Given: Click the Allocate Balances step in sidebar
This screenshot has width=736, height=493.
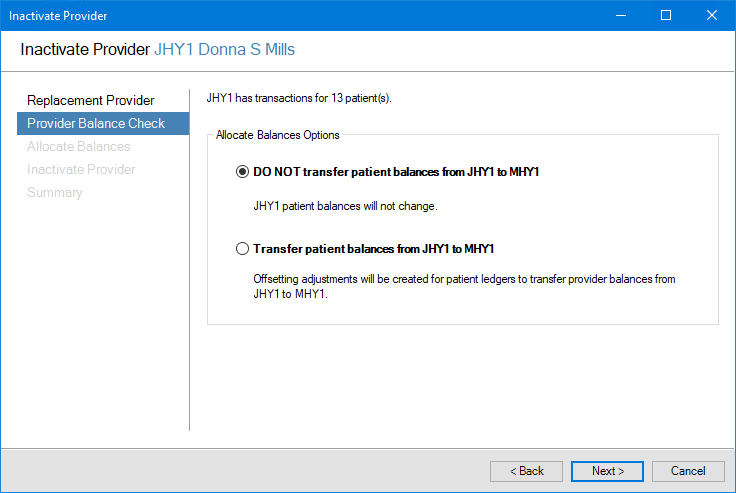Looking at the screenshot, I should tap(79, 146).
